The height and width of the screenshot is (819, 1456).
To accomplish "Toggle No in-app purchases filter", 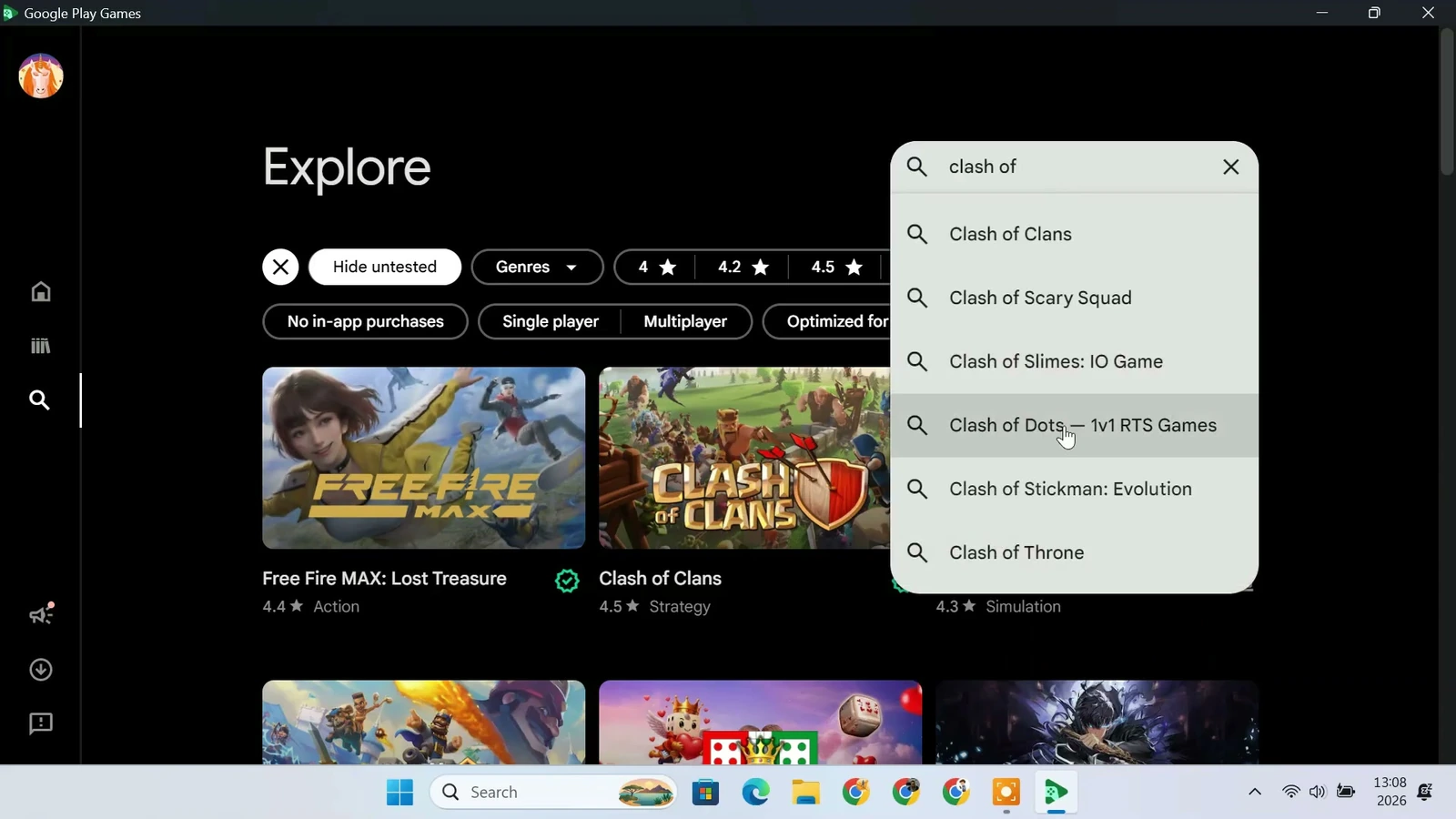I will pos(366,321).
